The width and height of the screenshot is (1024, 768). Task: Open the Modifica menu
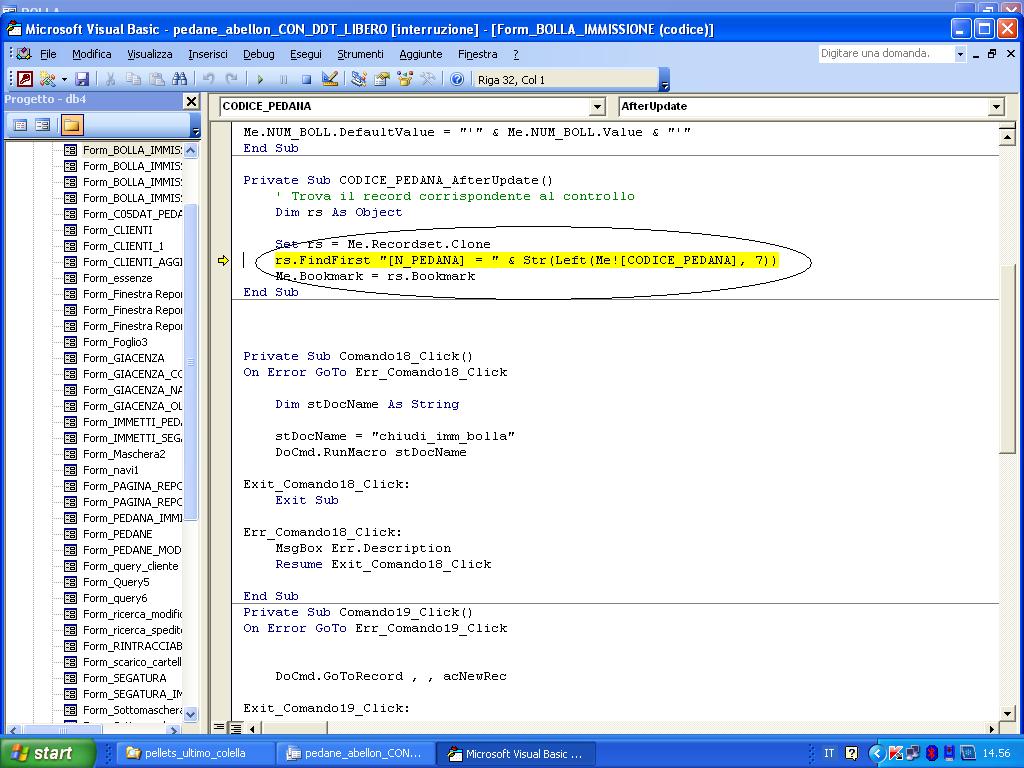click(x=91, y=54)
